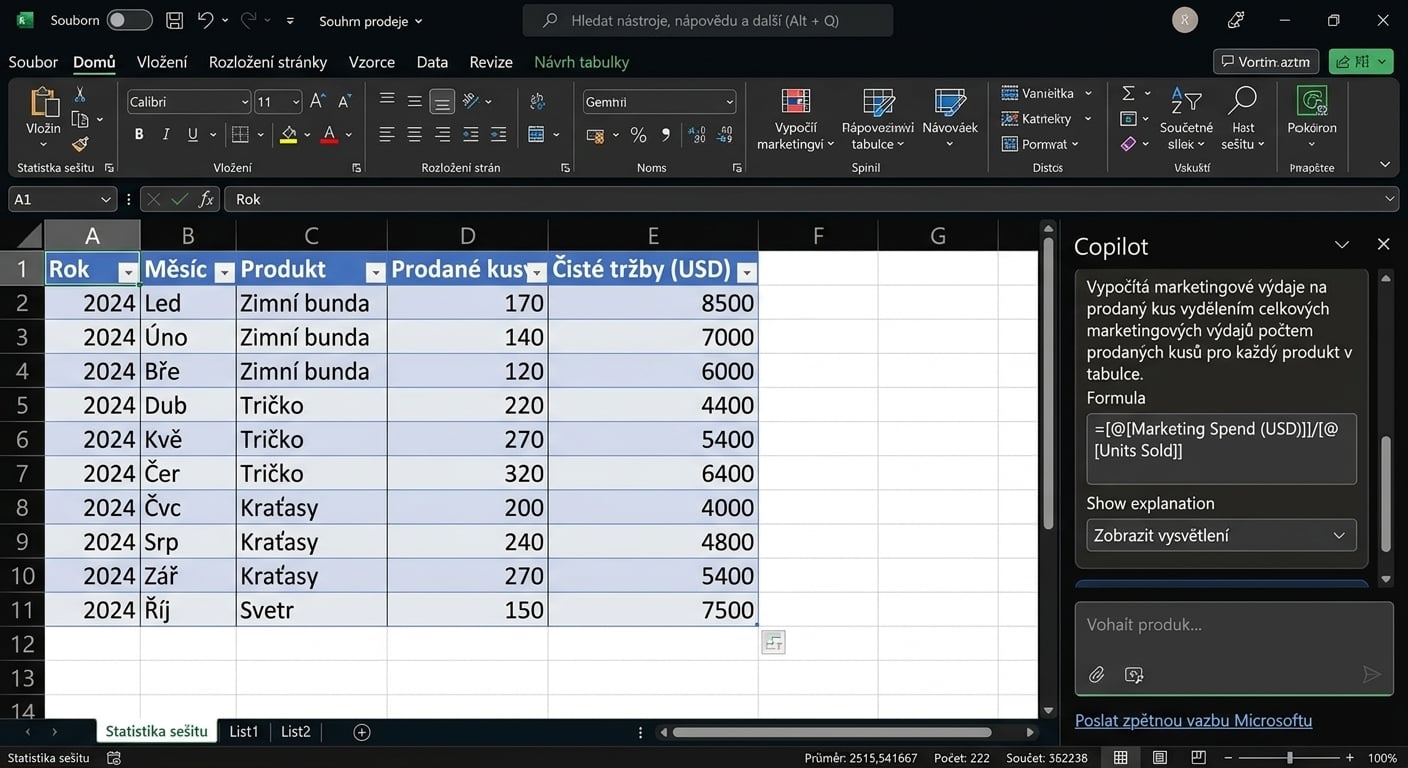Open the Produkt column filter dropdown
The width and height of the screenshot is (1408, 768).
pyautogui.click(x=375, y=271)
